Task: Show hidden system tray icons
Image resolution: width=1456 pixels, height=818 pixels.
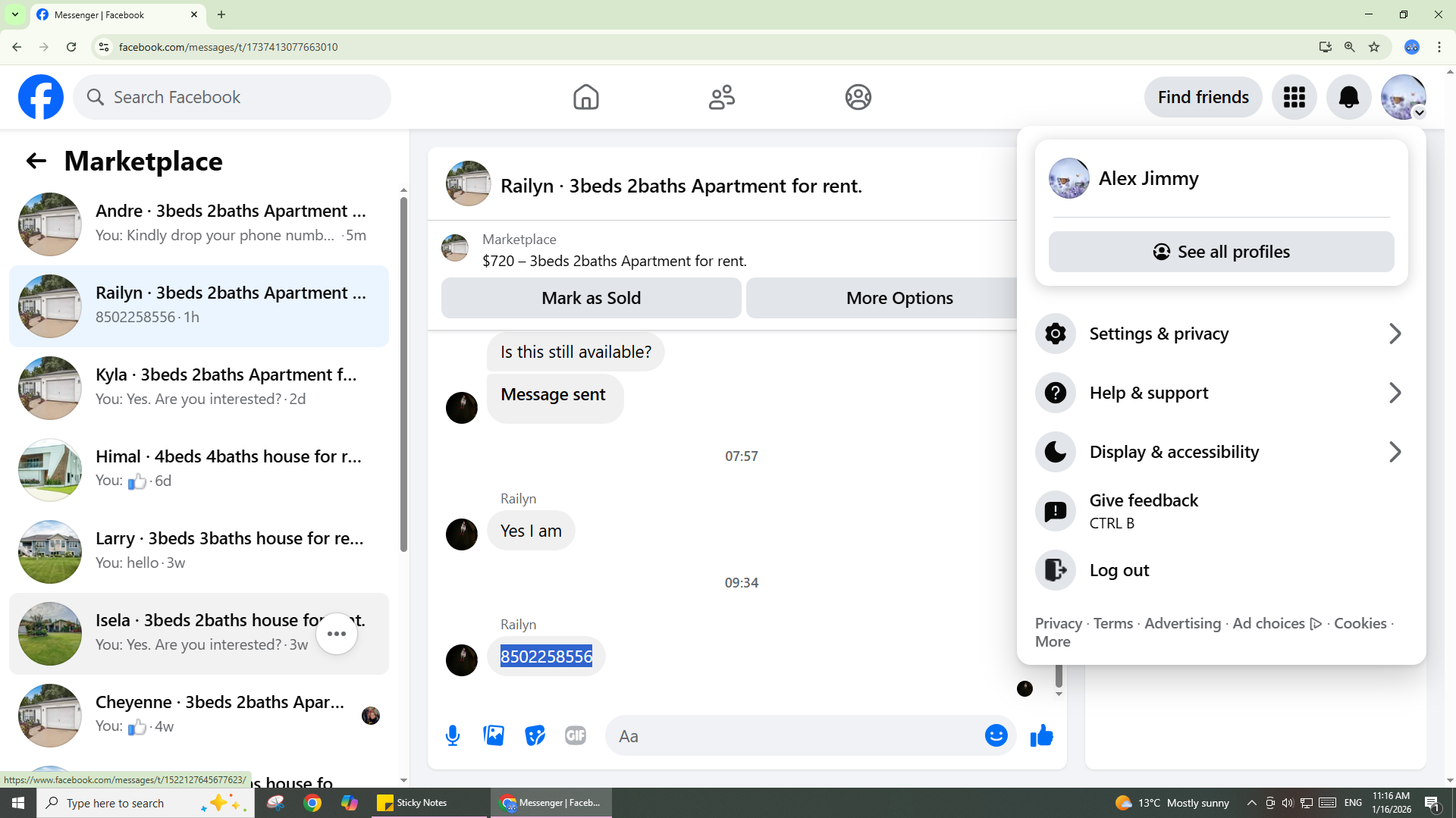Action: click(x=1252, y=803)
